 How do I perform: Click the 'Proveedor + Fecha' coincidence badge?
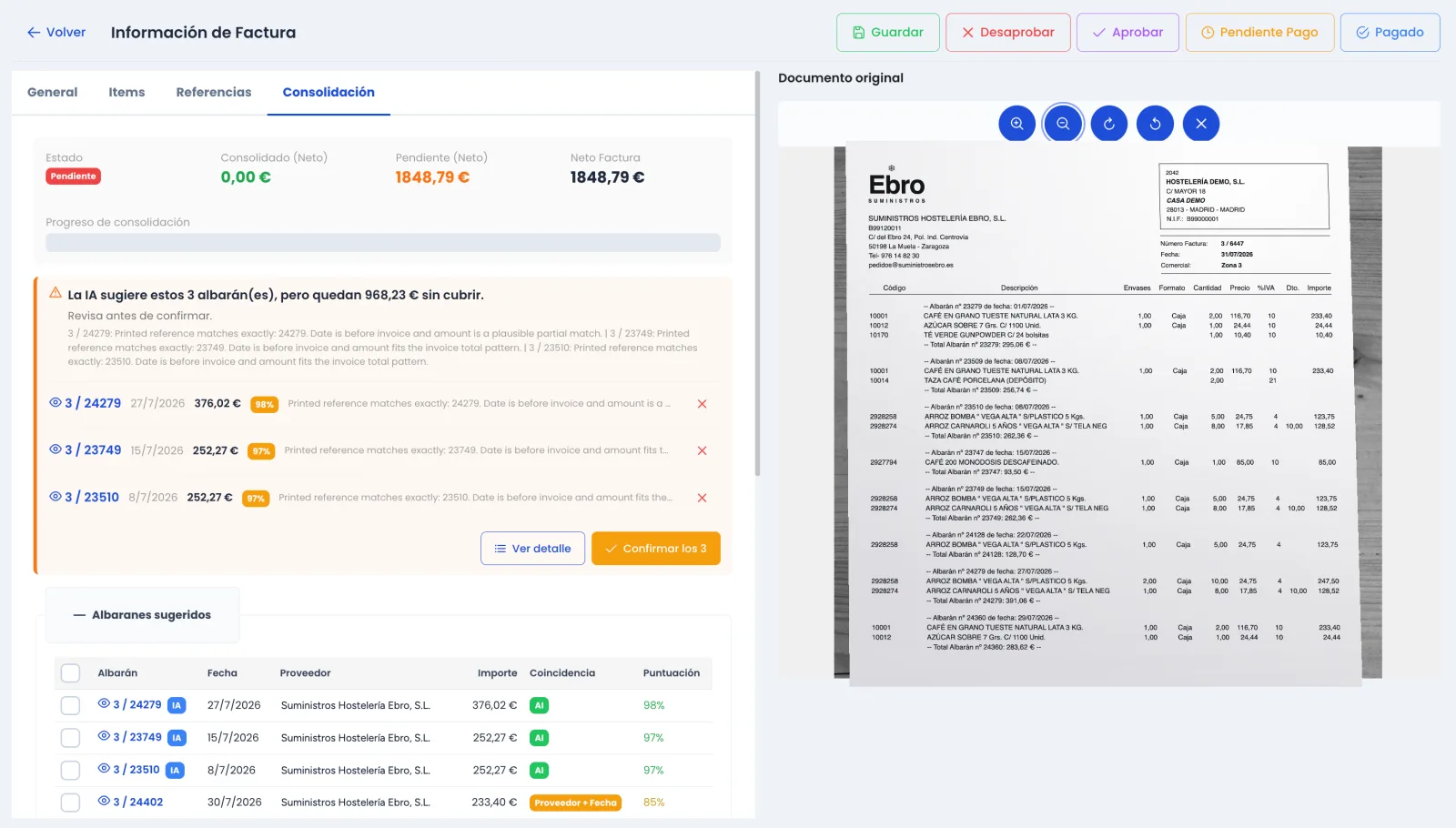[575, 803]
